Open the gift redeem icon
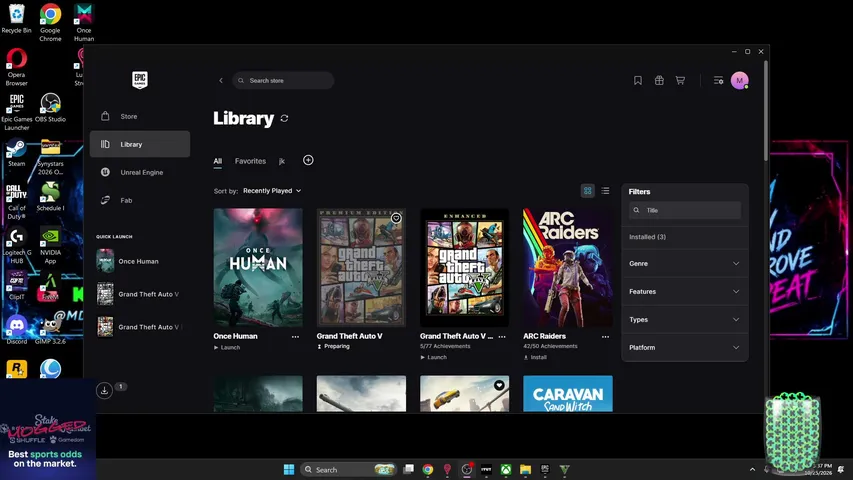 (x=659, y=81)
